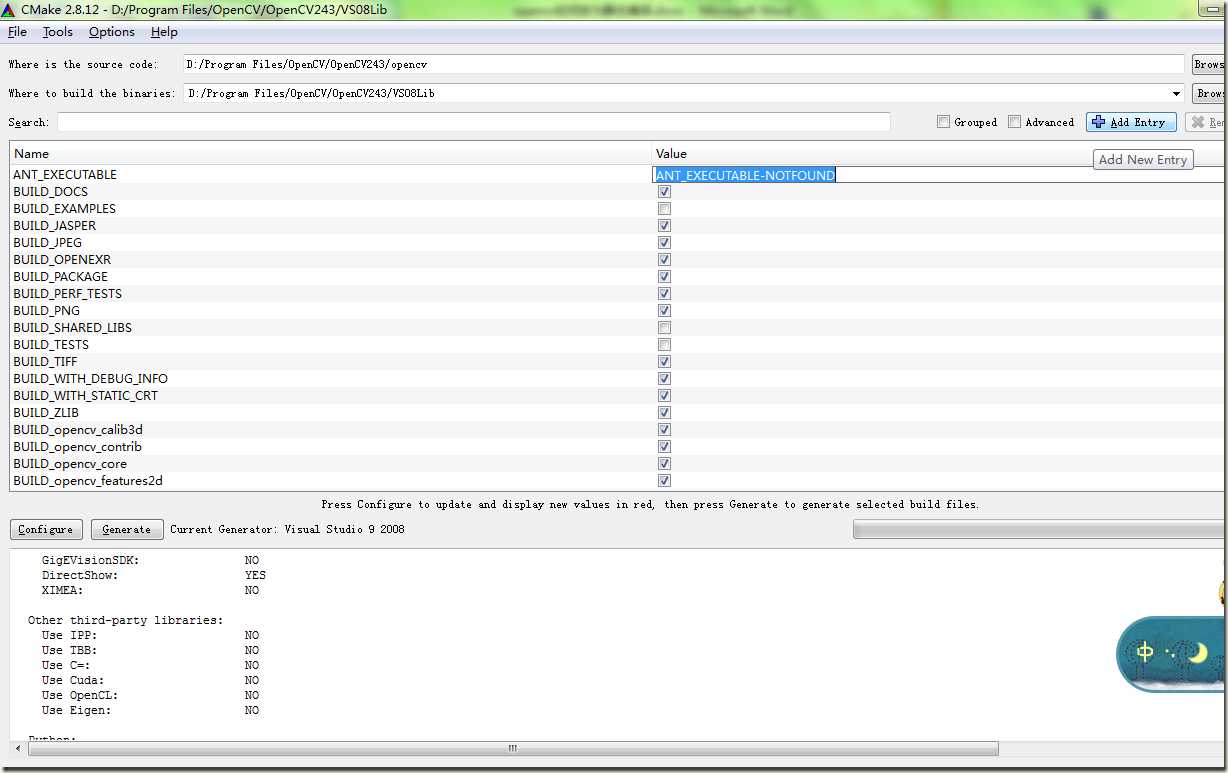Uncheck the BUILD_DOCS checkbox
The image size is (1228, 773).
pos(664,192)
